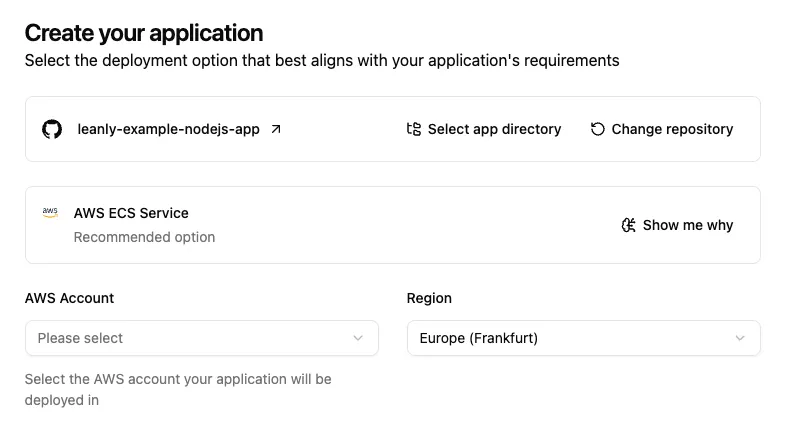
Task: Click the directory tree icon
Action: tap(414, 129)
